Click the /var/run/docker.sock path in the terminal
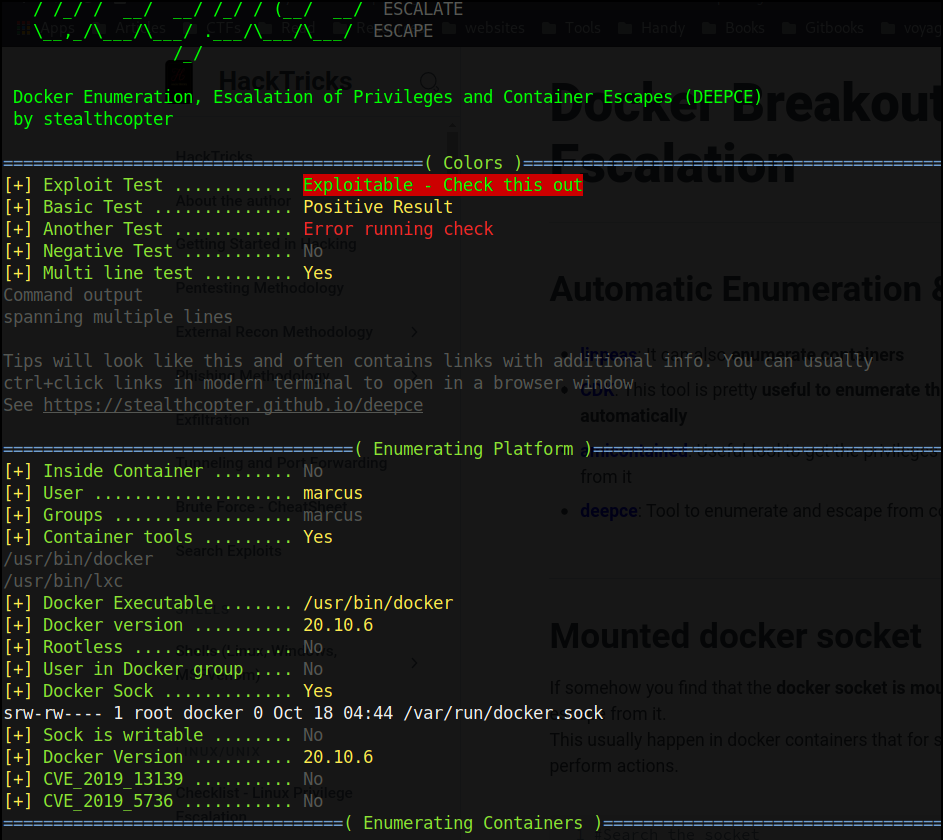The image size is (943, 840). 503,713
